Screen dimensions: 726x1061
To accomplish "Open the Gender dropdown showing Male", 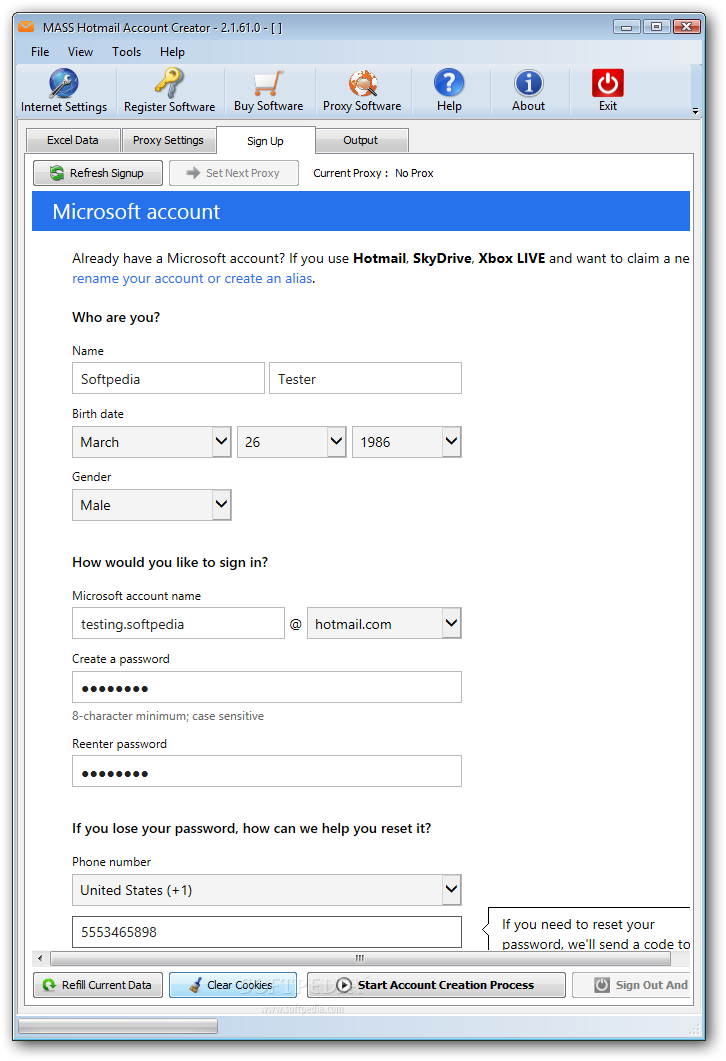I will click(x=152, y=505).
